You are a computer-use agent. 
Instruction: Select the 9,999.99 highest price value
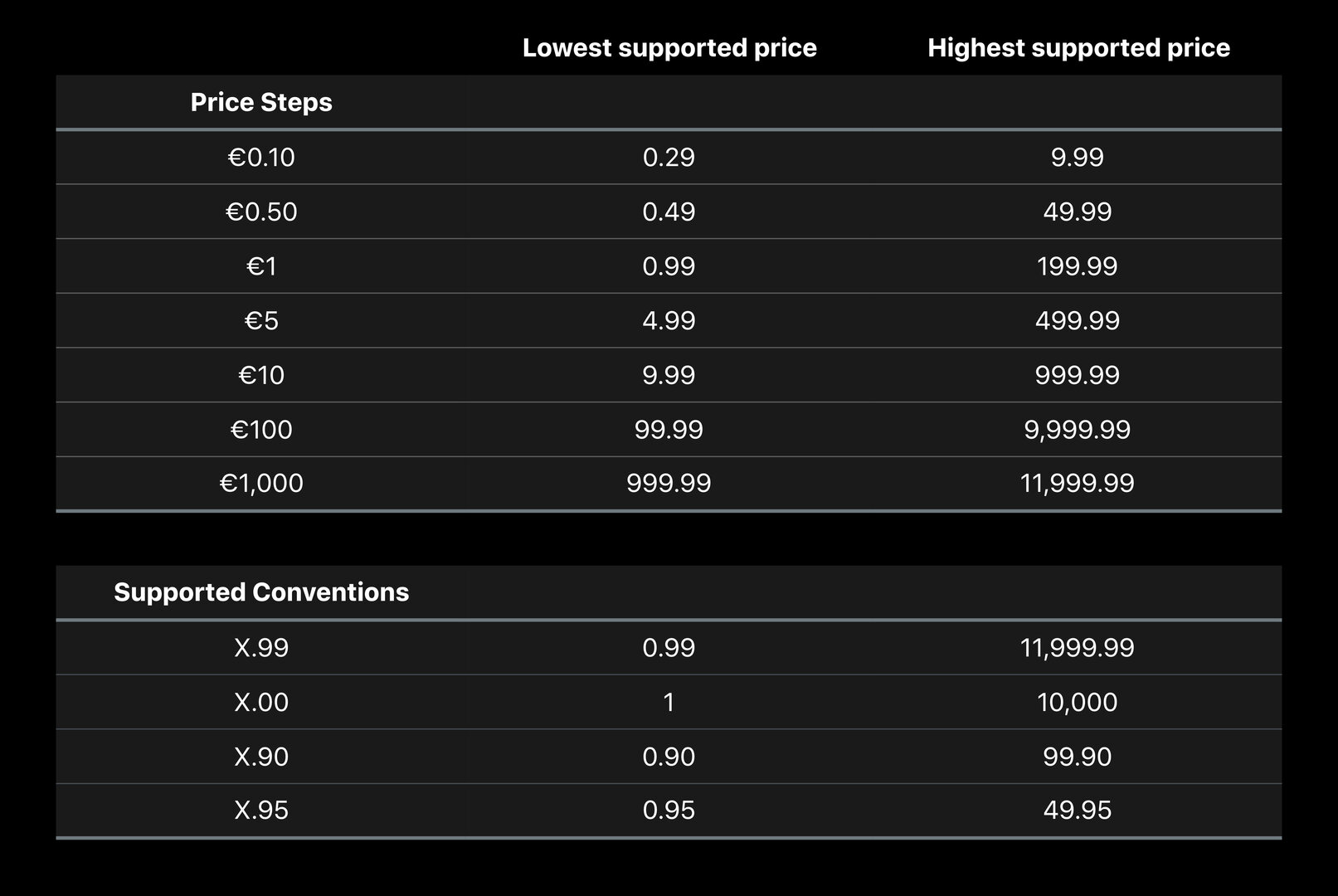1078,430
